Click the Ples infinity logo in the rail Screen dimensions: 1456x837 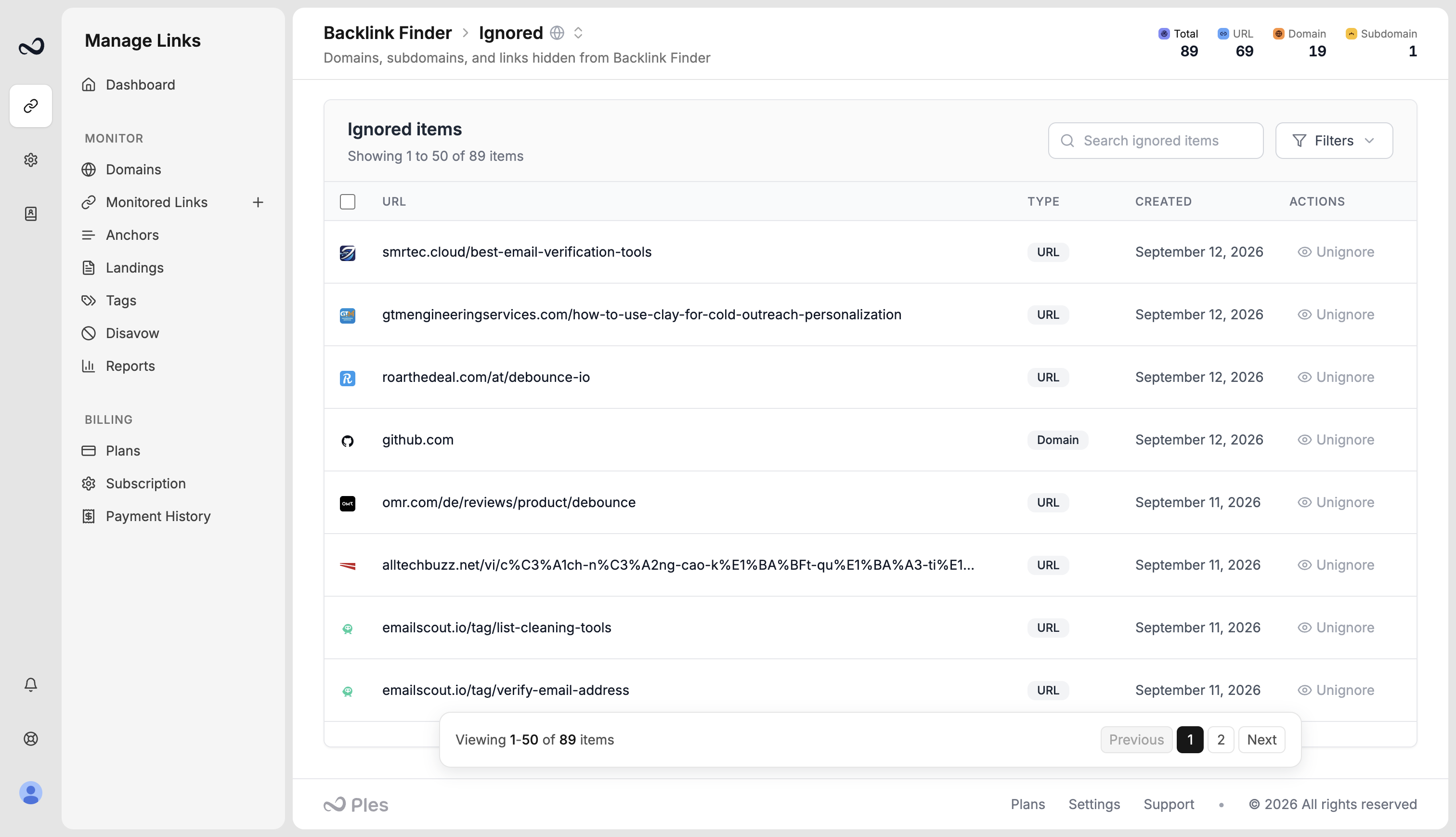[x=31, y=47]
